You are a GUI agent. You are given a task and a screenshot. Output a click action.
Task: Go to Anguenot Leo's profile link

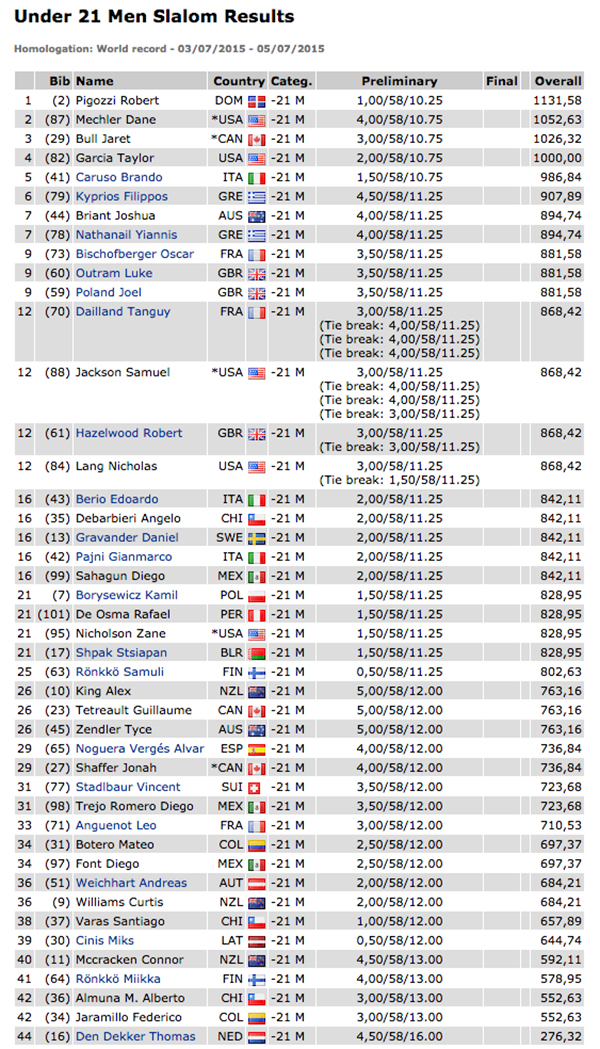point(116,826)
